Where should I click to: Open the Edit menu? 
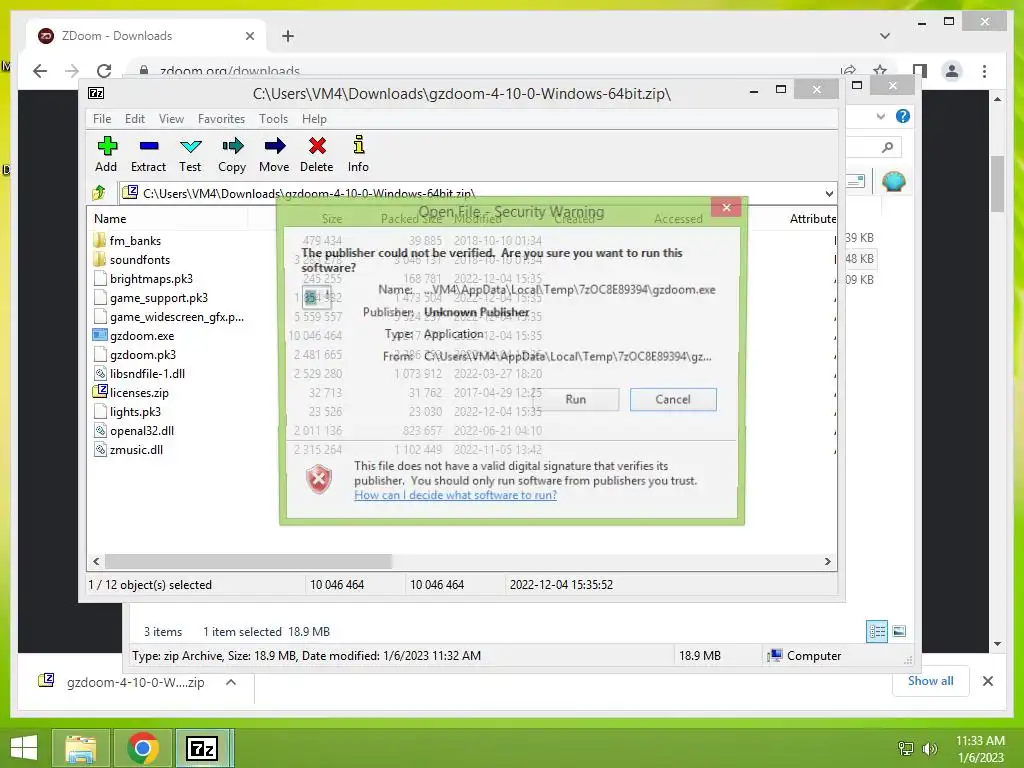pos(135,119)
